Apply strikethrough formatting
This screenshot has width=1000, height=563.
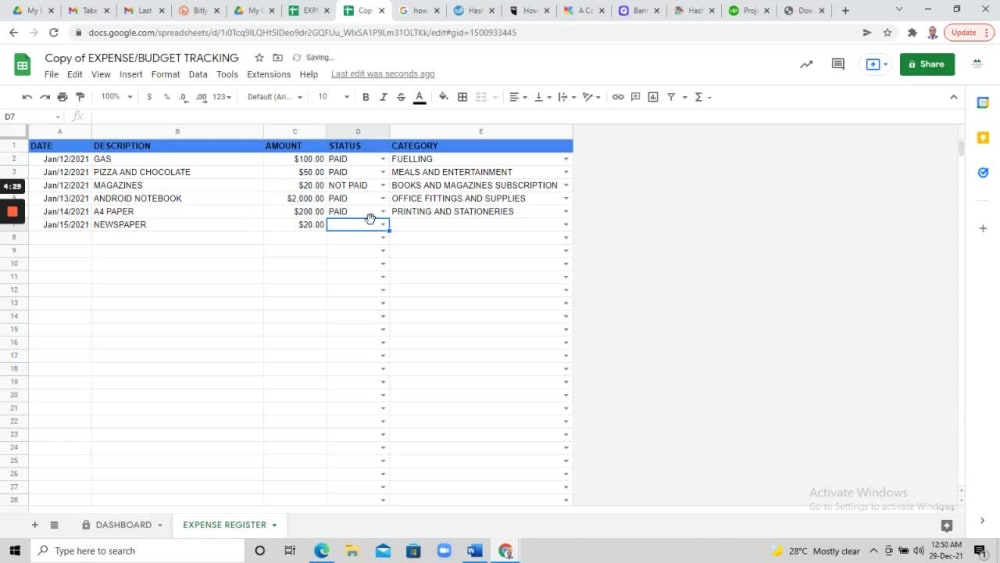401,97
